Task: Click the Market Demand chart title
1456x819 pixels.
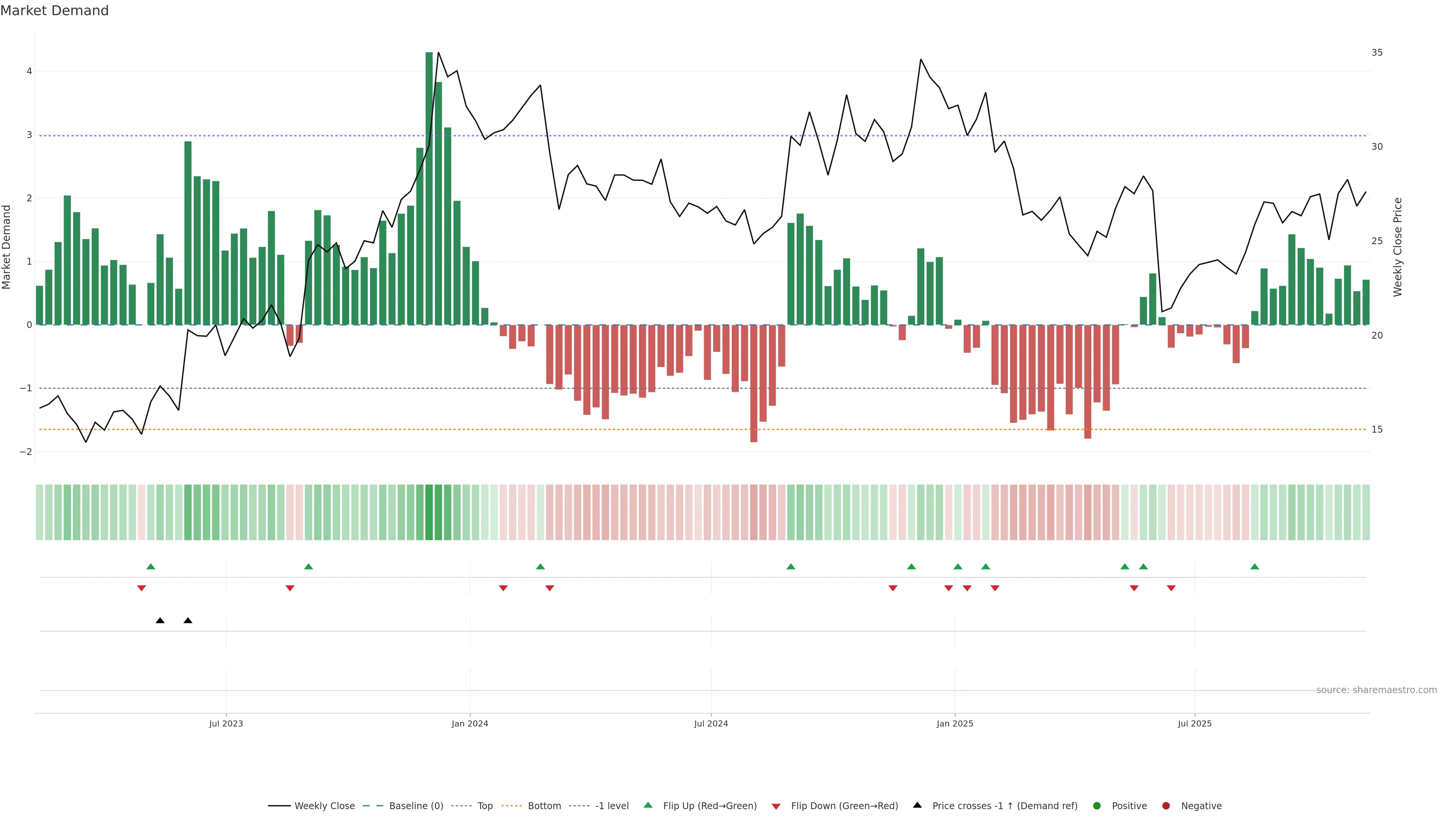Action: tap(54, 11)
